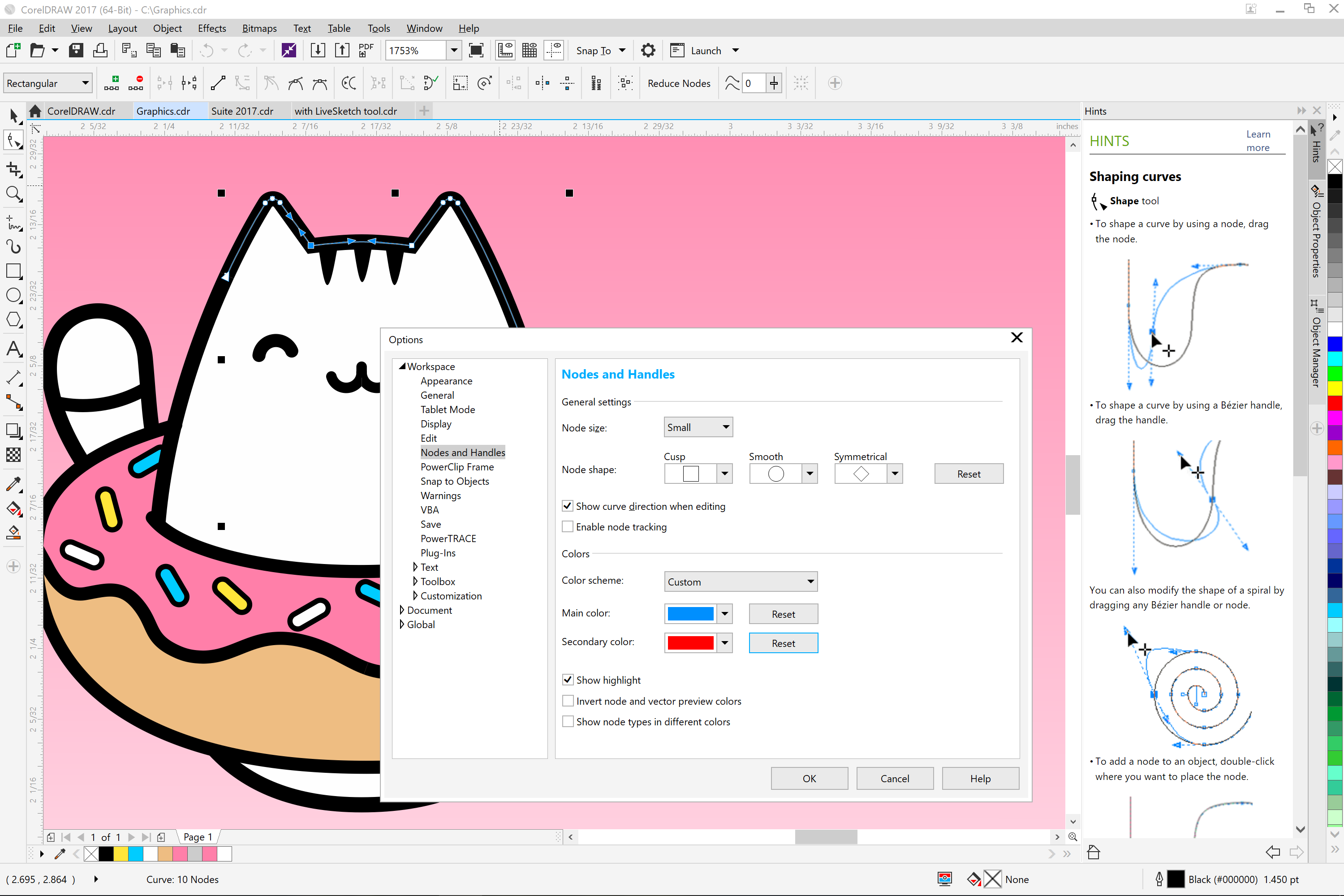Click the Full-screen preview icon
This screenshot has height=896, width=1344.
click(476, 50)
